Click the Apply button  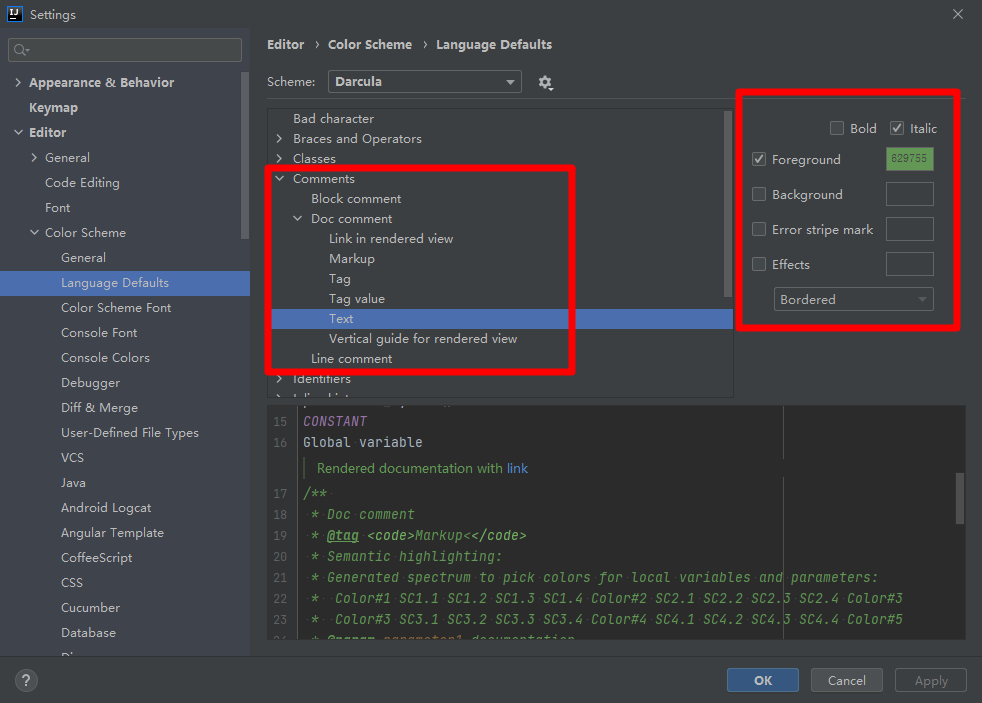(931, 680)
